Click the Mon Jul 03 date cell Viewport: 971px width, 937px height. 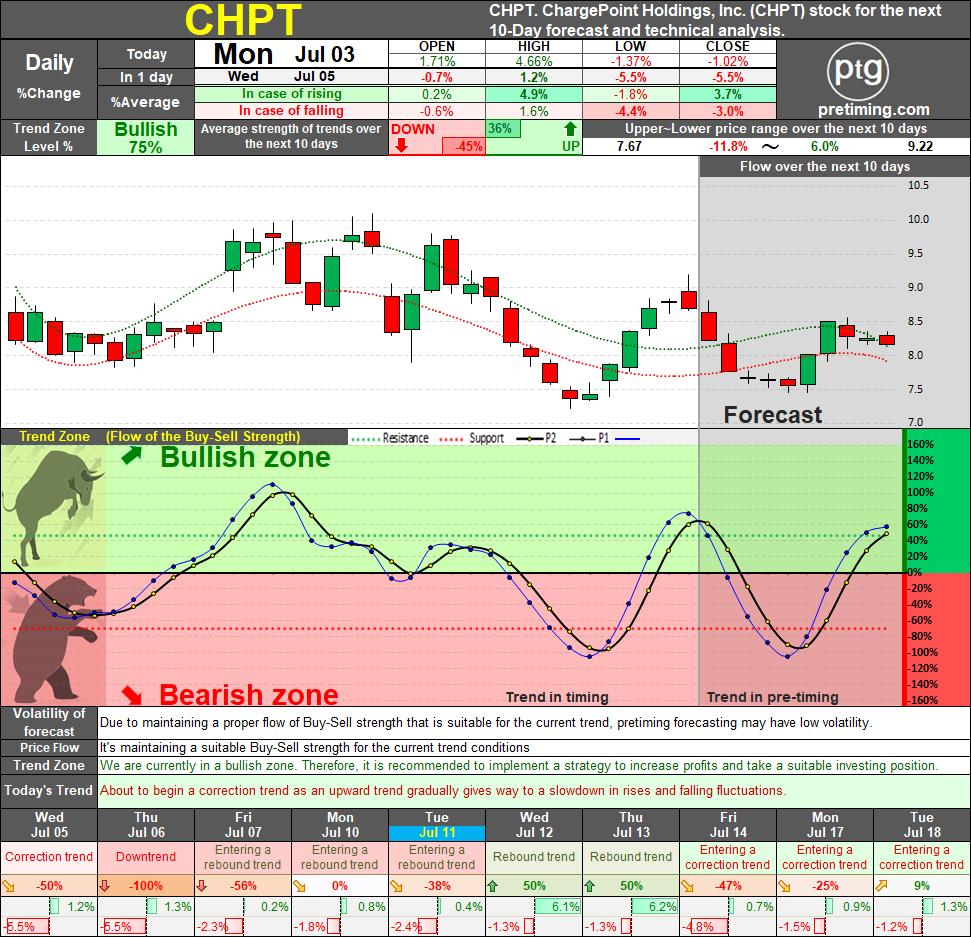(291, 54)
